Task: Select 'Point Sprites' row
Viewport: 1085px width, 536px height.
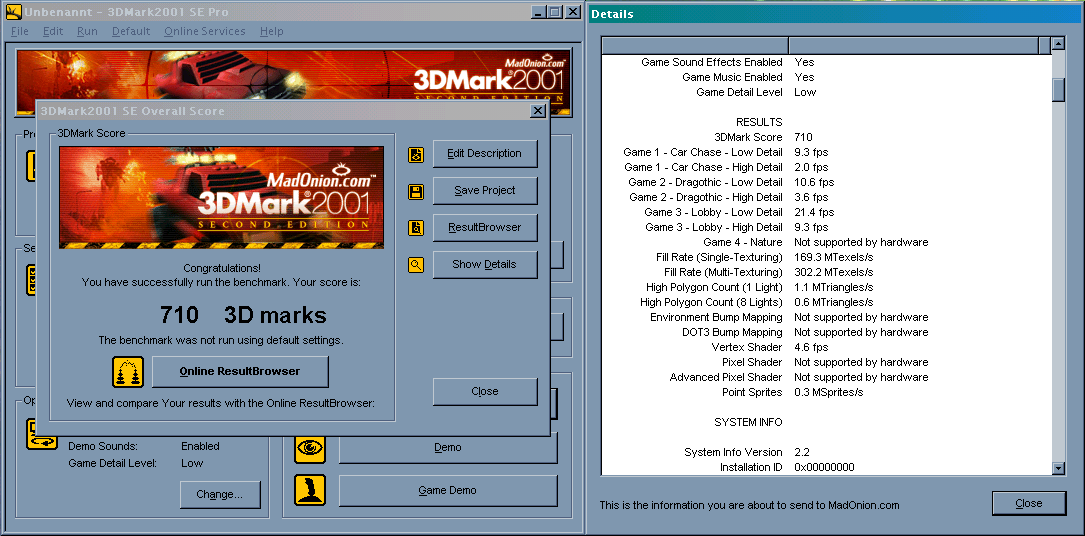Action: click(x=826, y=392)
